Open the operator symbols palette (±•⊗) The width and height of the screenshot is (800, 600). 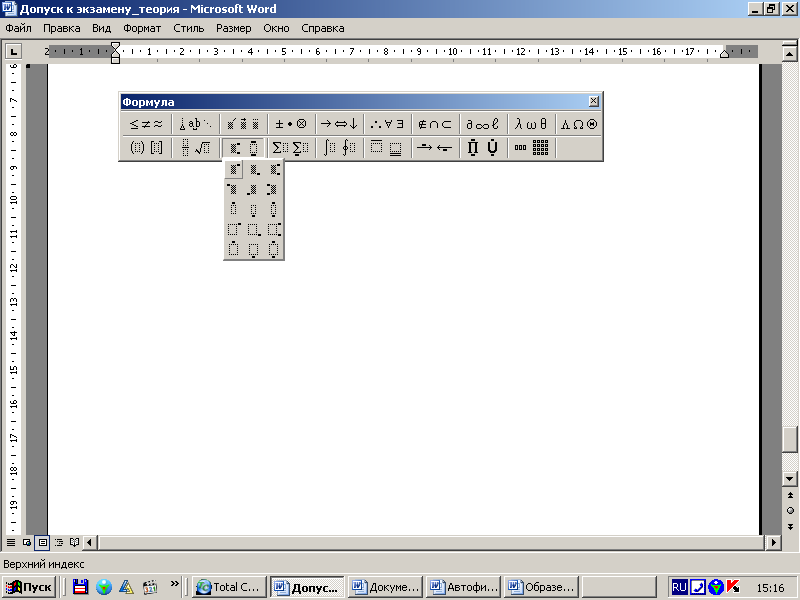pos(291,124)
